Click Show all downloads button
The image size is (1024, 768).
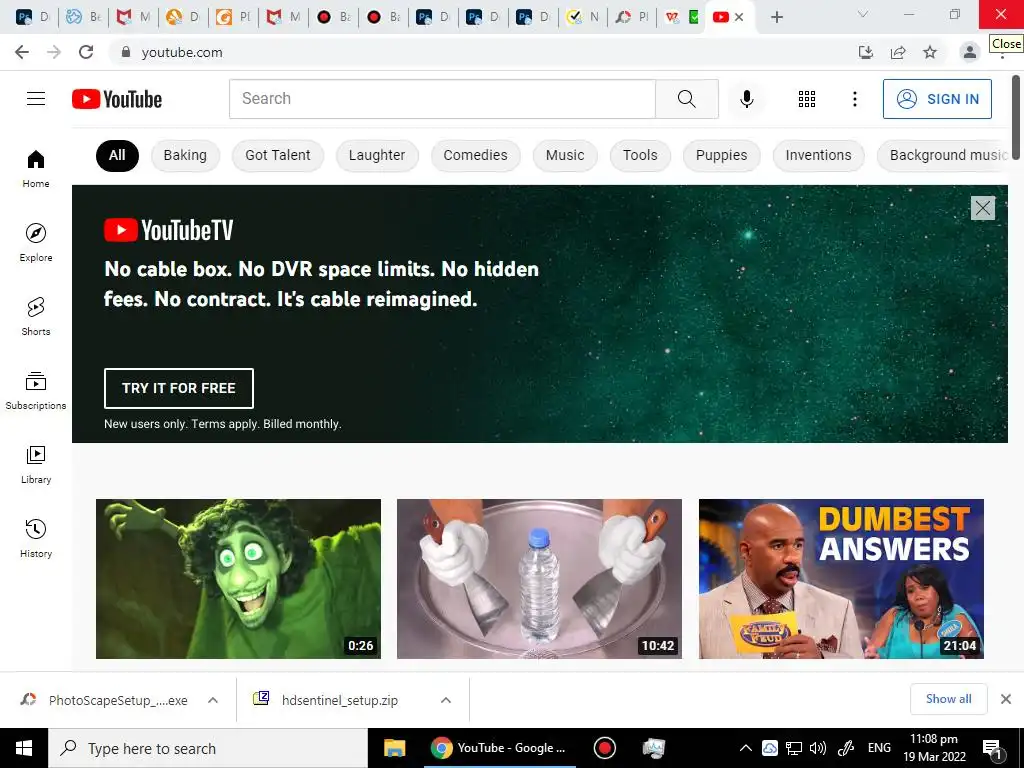pos(948,699)
